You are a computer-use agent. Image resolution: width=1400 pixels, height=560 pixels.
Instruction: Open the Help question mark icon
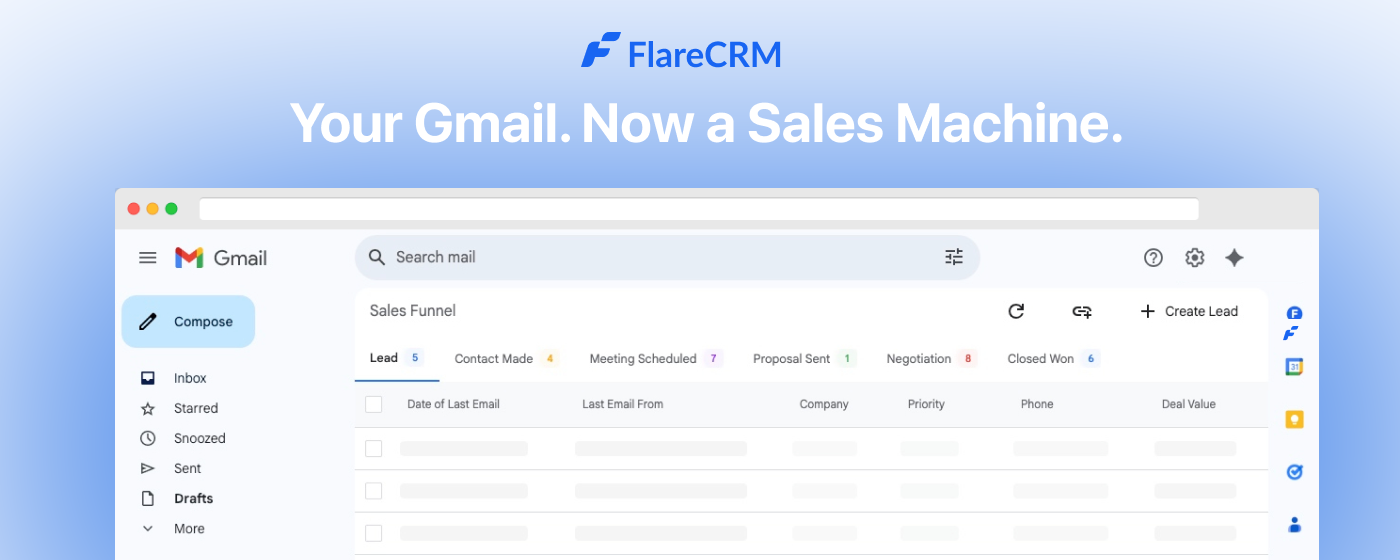(x=1153, y=258)
